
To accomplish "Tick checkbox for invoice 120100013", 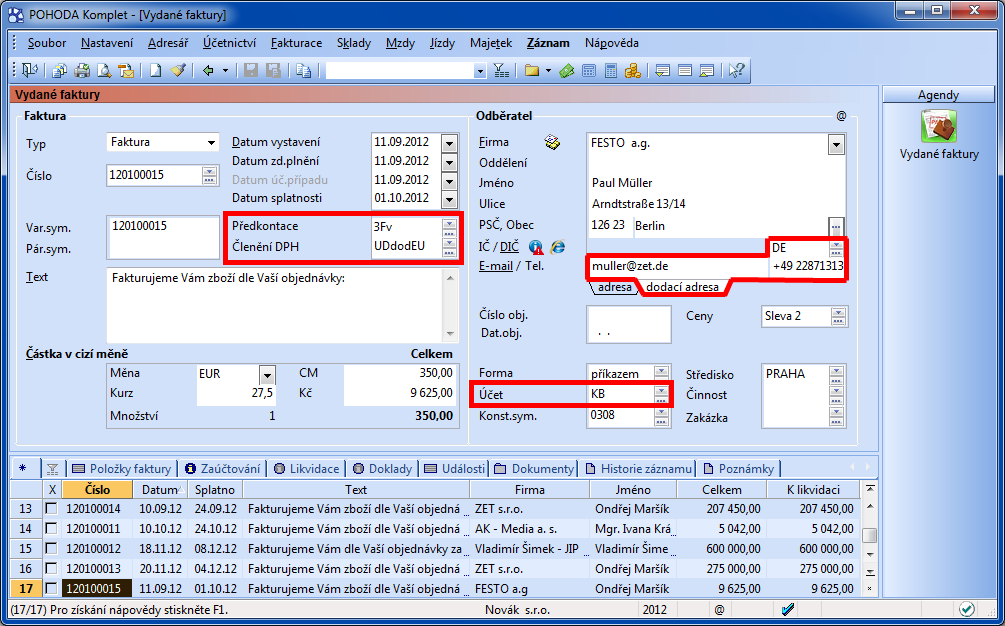I will pos(51,568).
